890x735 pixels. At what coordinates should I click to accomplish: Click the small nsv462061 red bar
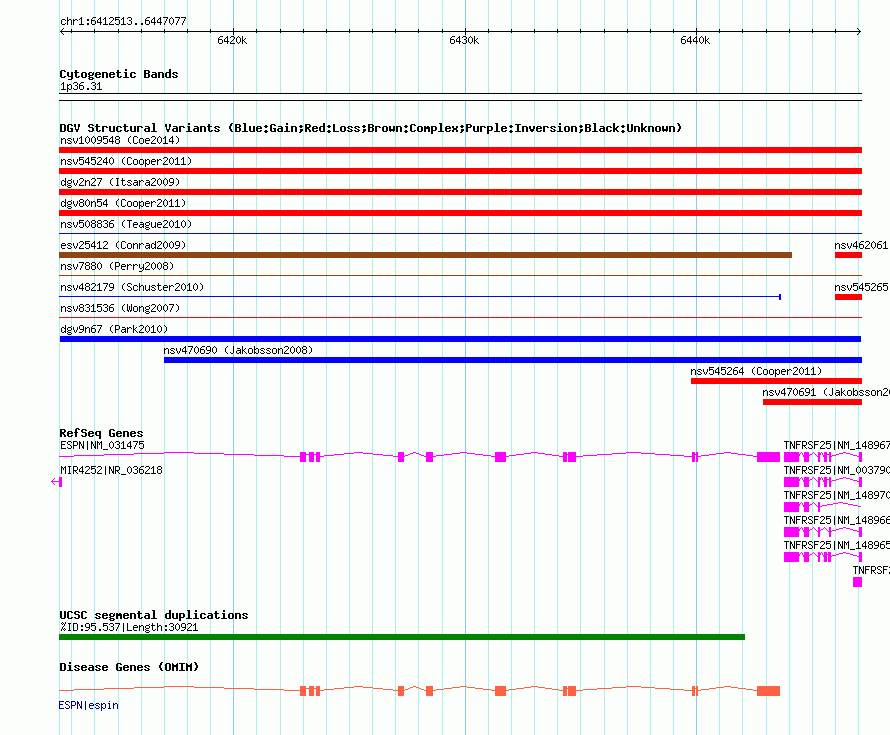coord(848,255)
